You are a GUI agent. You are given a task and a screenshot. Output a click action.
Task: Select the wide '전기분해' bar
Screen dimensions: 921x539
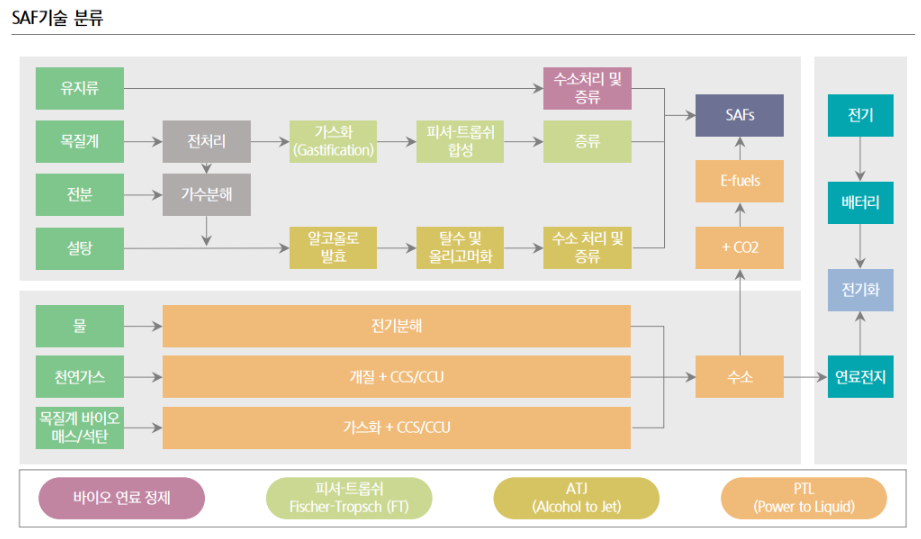click(396, 326)
